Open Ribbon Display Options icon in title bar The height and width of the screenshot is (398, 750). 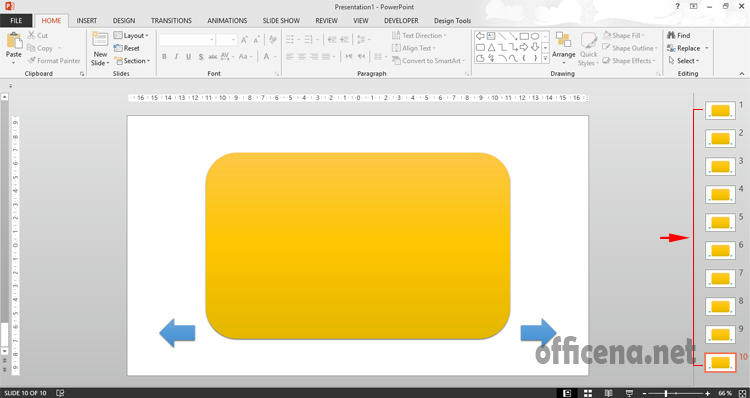tap(694, 7)
